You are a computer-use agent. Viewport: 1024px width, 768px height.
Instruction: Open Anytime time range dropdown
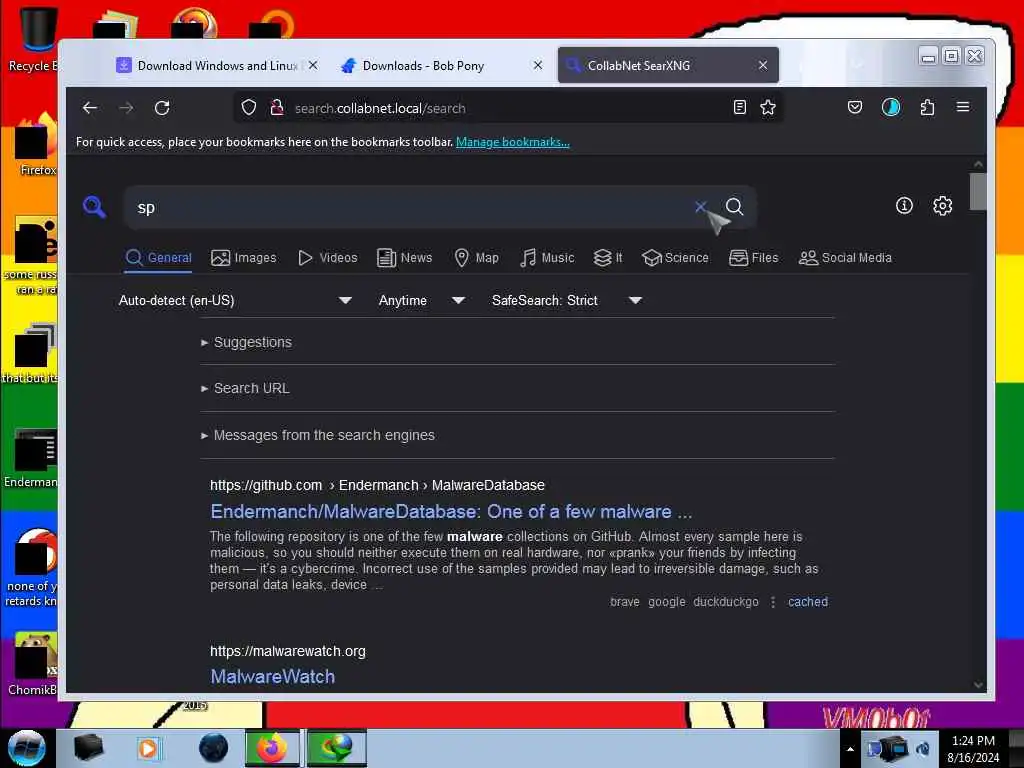(x=422, y=300)
